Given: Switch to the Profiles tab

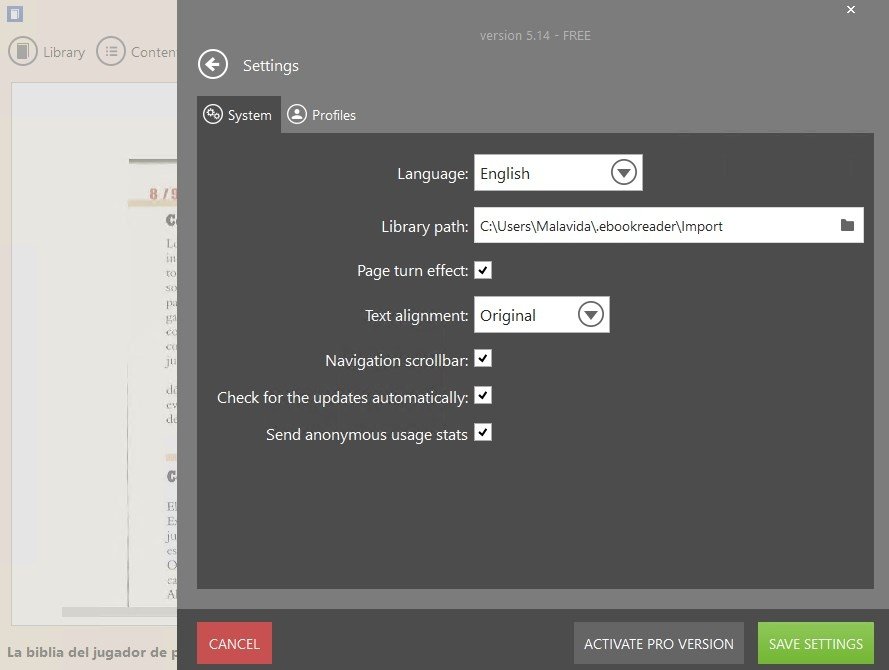Looking at the screenshot, I should point(322,115).
